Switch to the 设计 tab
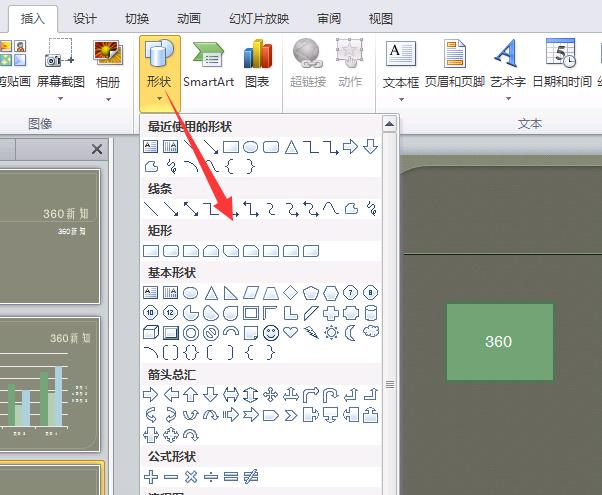 85,18
